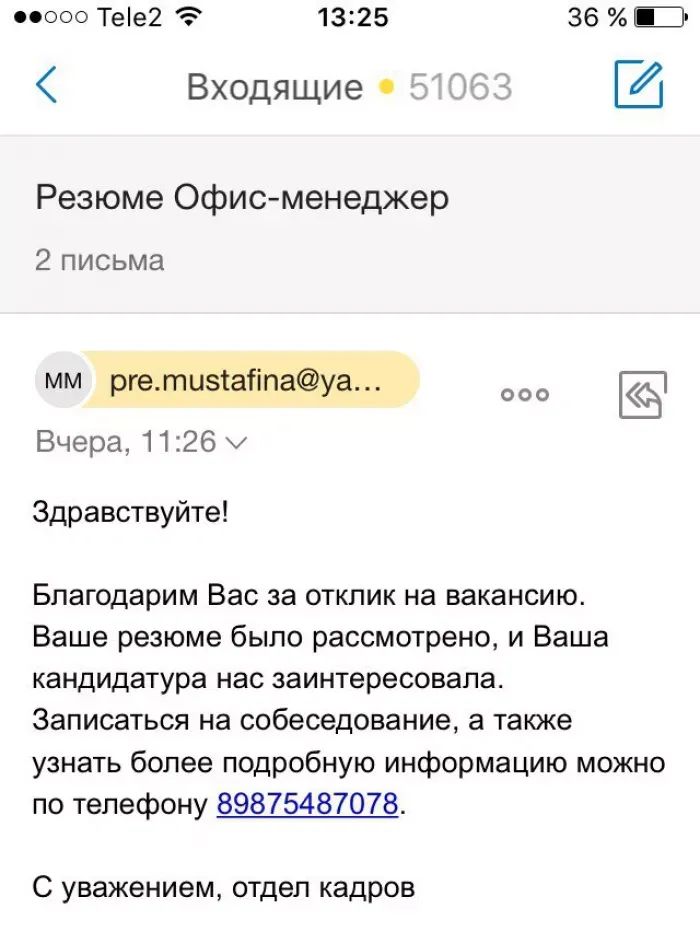Tap the MM sender avatar

click(x=62, y=380)
